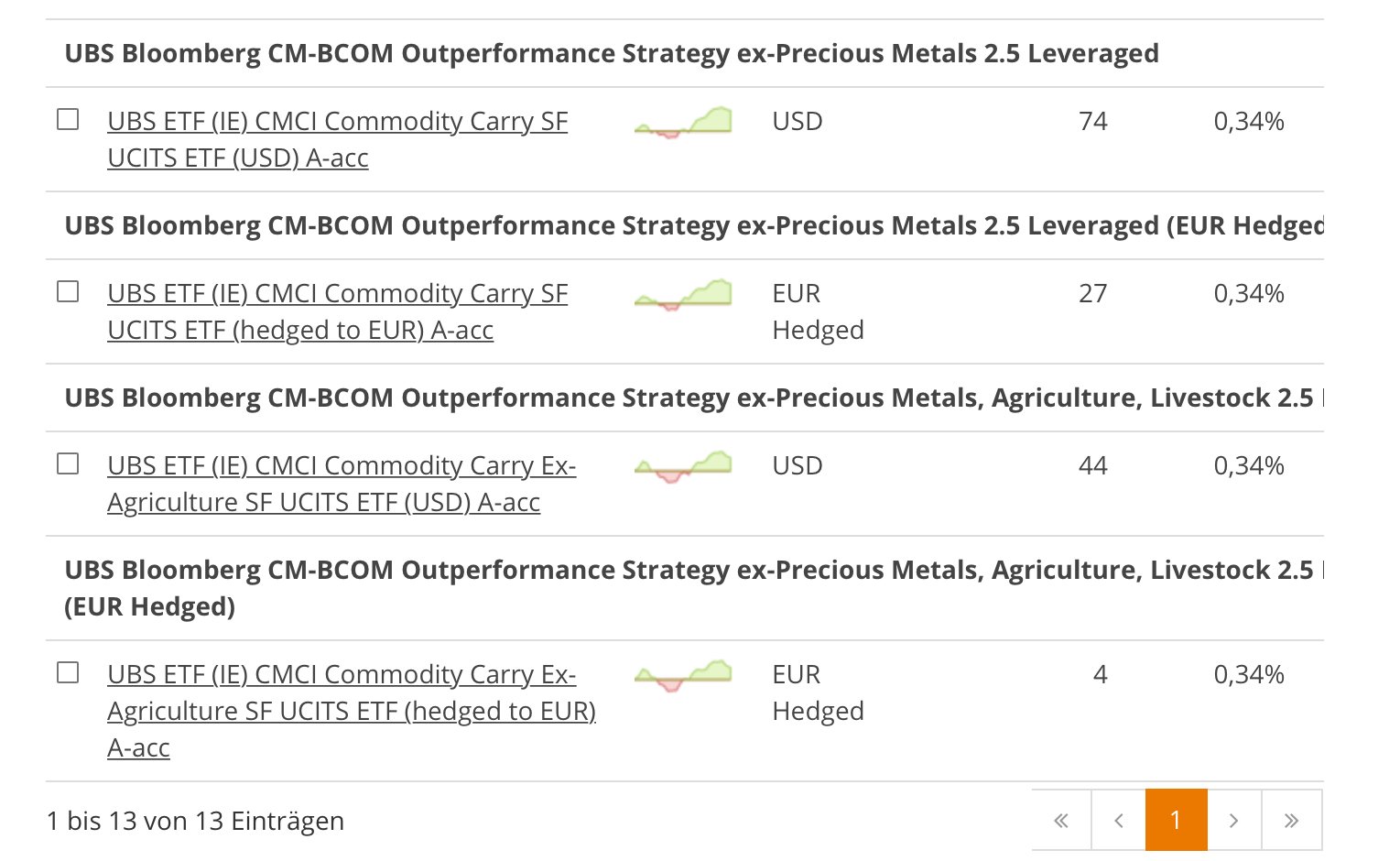Open Commodity Carry Ex-Agriculture SF (USD) A-acc link
This screenshot has width=1400, height=861.
(342, 484)
